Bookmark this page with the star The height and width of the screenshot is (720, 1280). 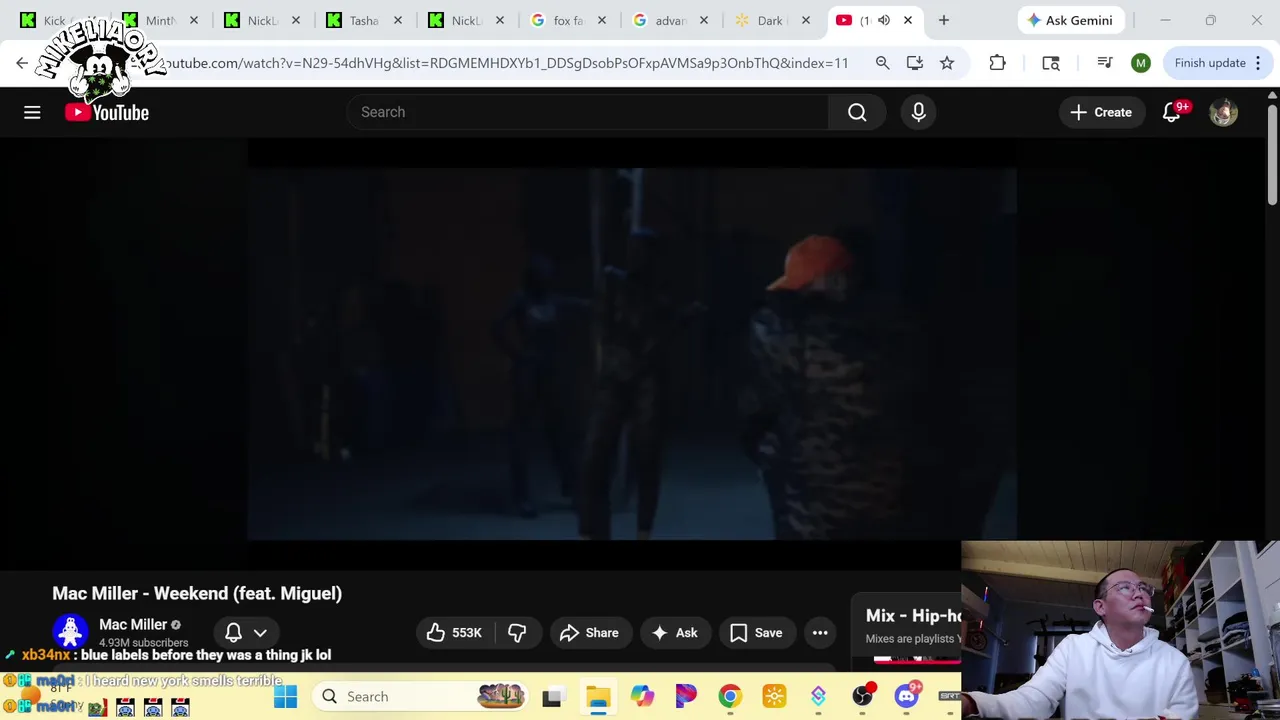coord(946,63)
